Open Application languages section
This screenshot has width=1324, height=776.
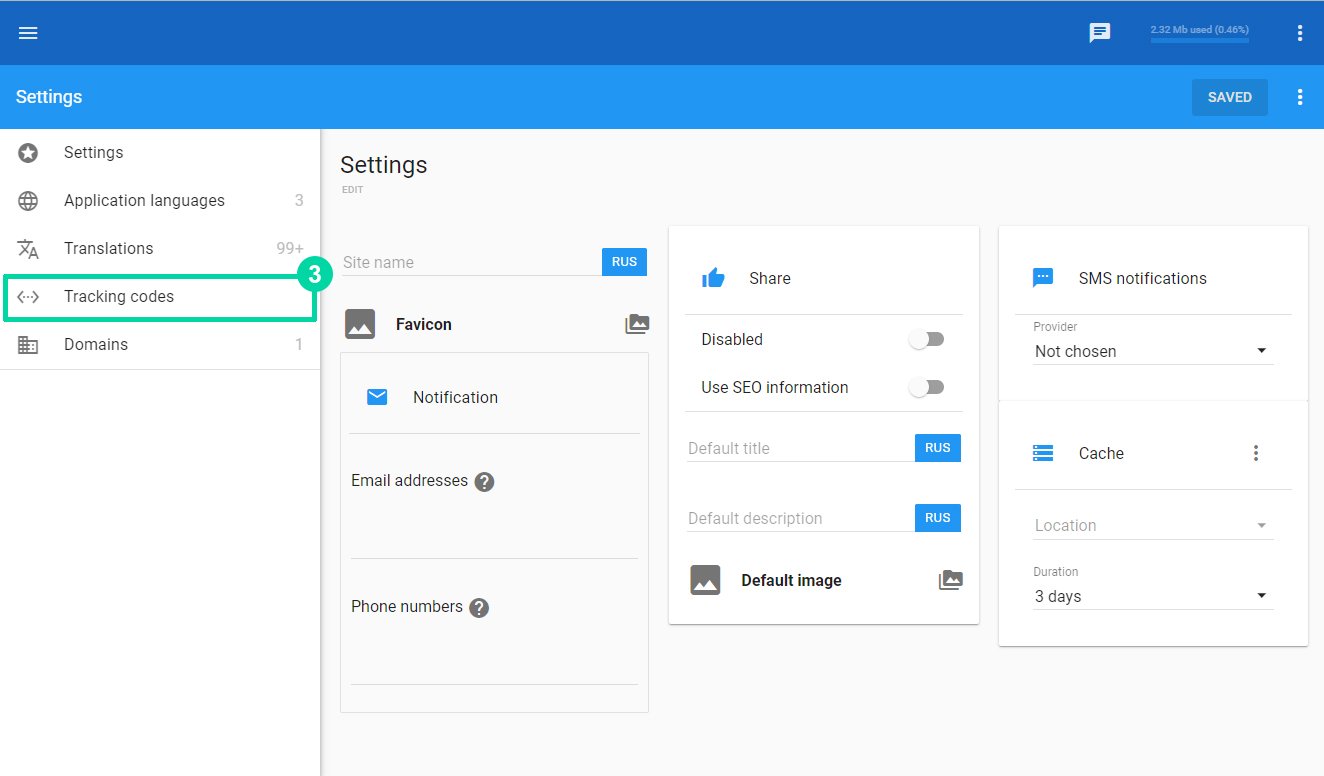pos(160,201)
